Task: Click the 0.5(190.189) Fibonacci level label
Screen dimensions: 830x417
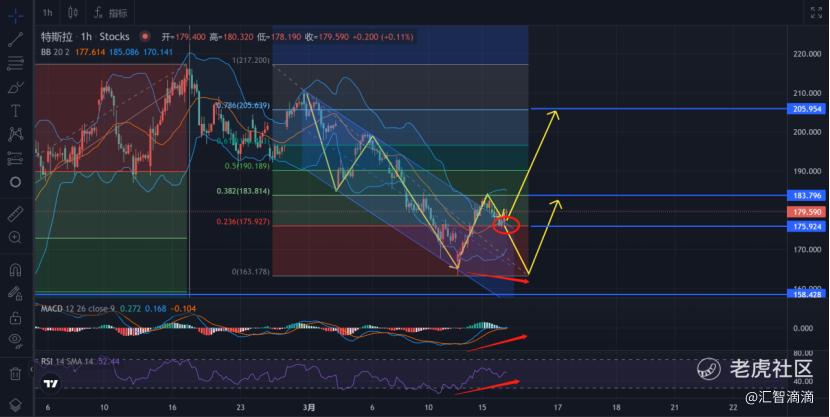Action: (x=247, y=166)
